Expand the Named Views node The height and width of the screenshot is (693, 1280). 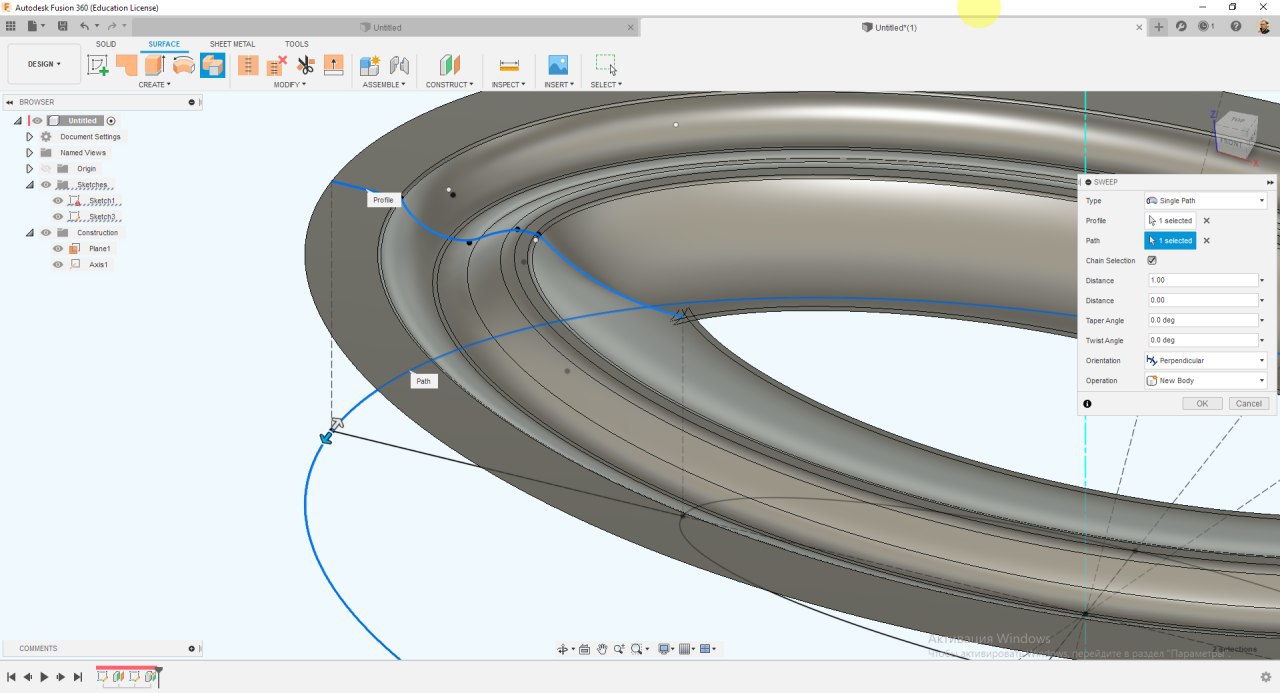[30, 153]
